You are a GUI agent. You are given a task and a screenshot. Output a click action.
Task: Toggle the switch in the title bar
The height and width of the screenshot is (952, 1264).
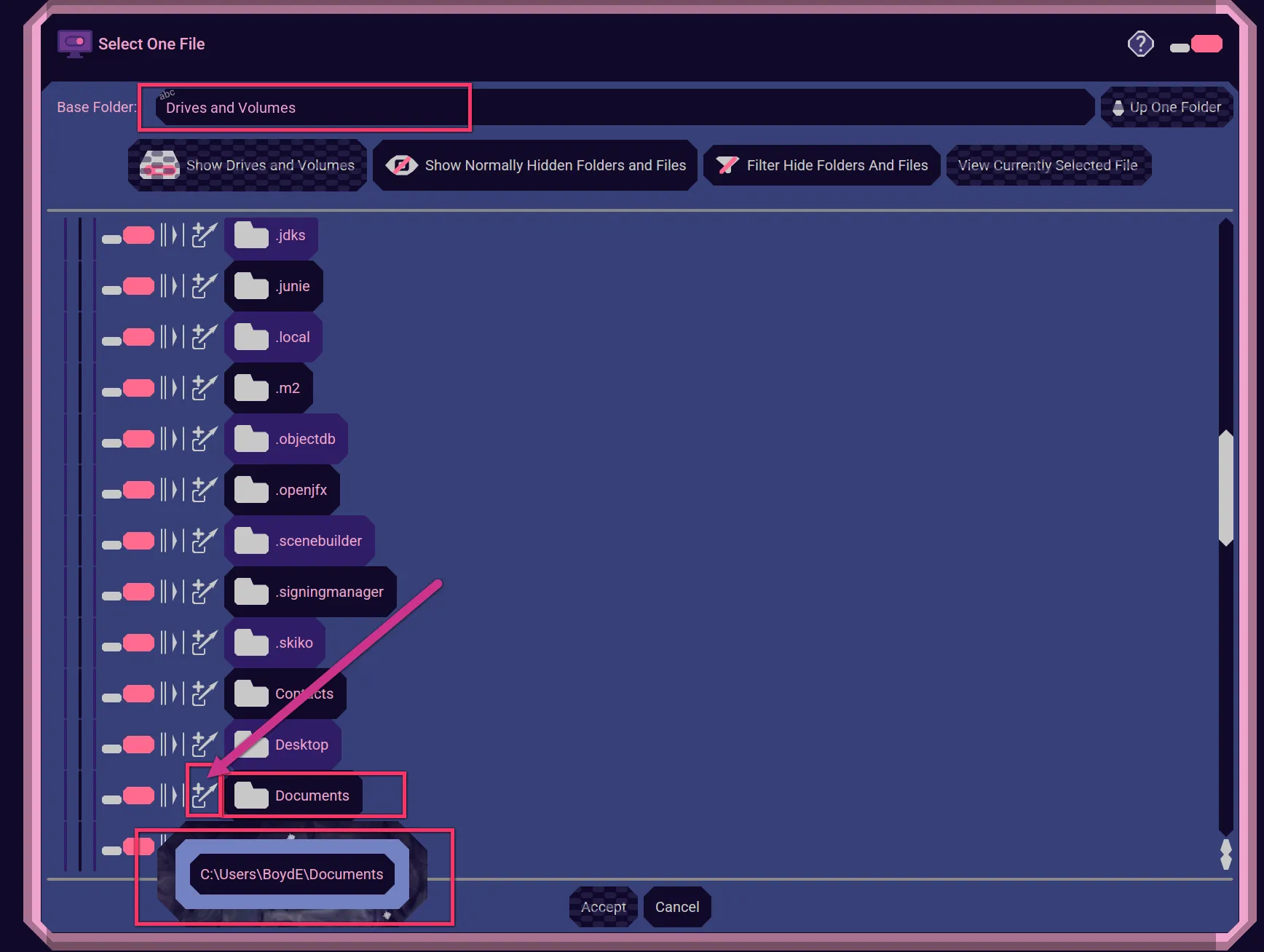(x=1196, y=44)
